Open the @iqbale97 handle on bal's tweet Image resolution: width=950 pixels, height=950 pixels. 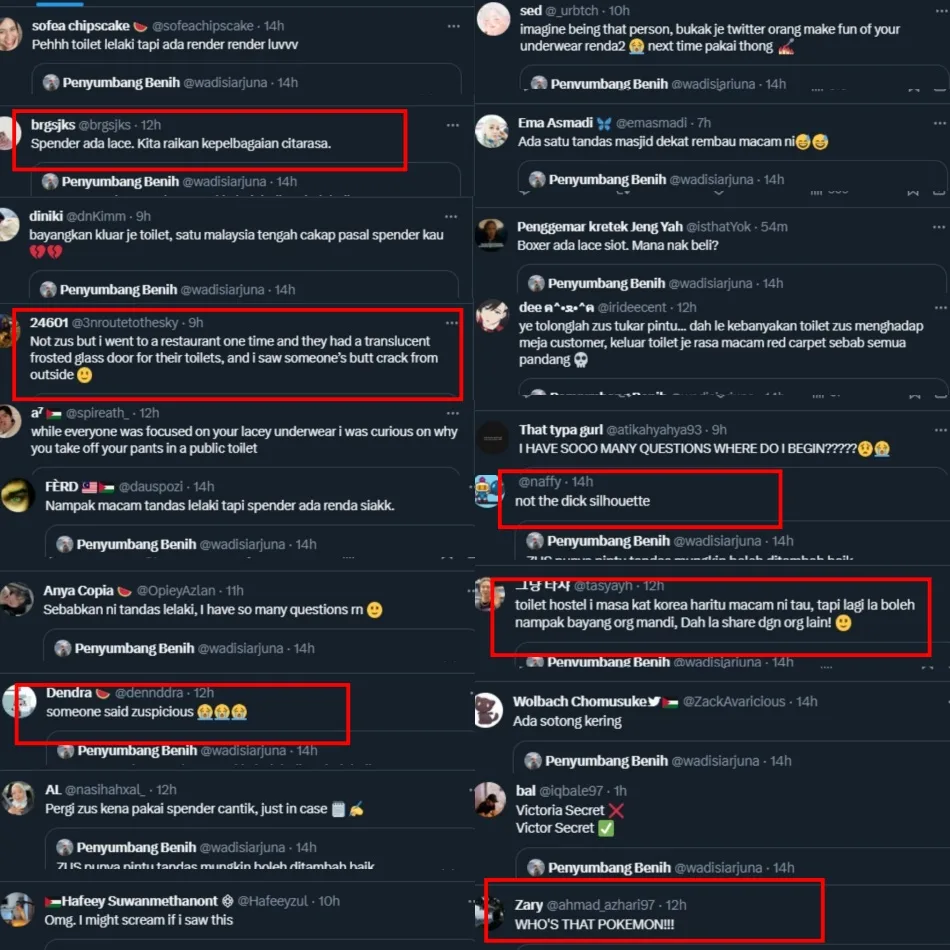571,791
